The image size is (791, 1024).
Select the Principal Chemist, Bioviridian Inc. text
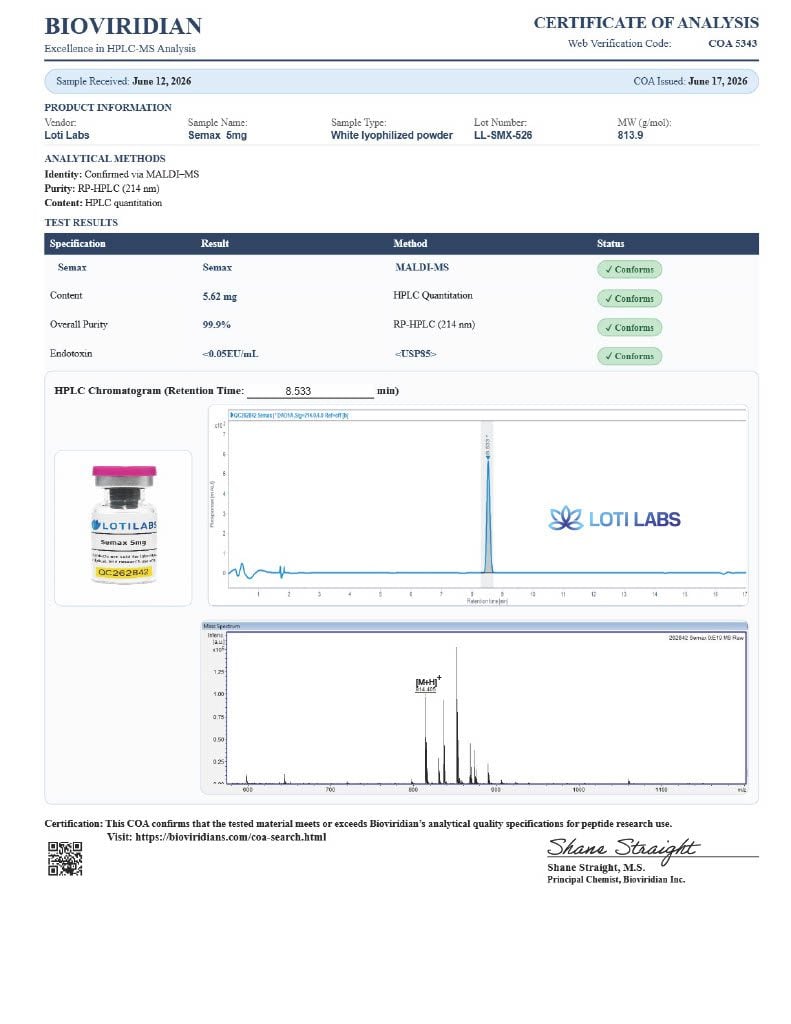click(616, 880)
